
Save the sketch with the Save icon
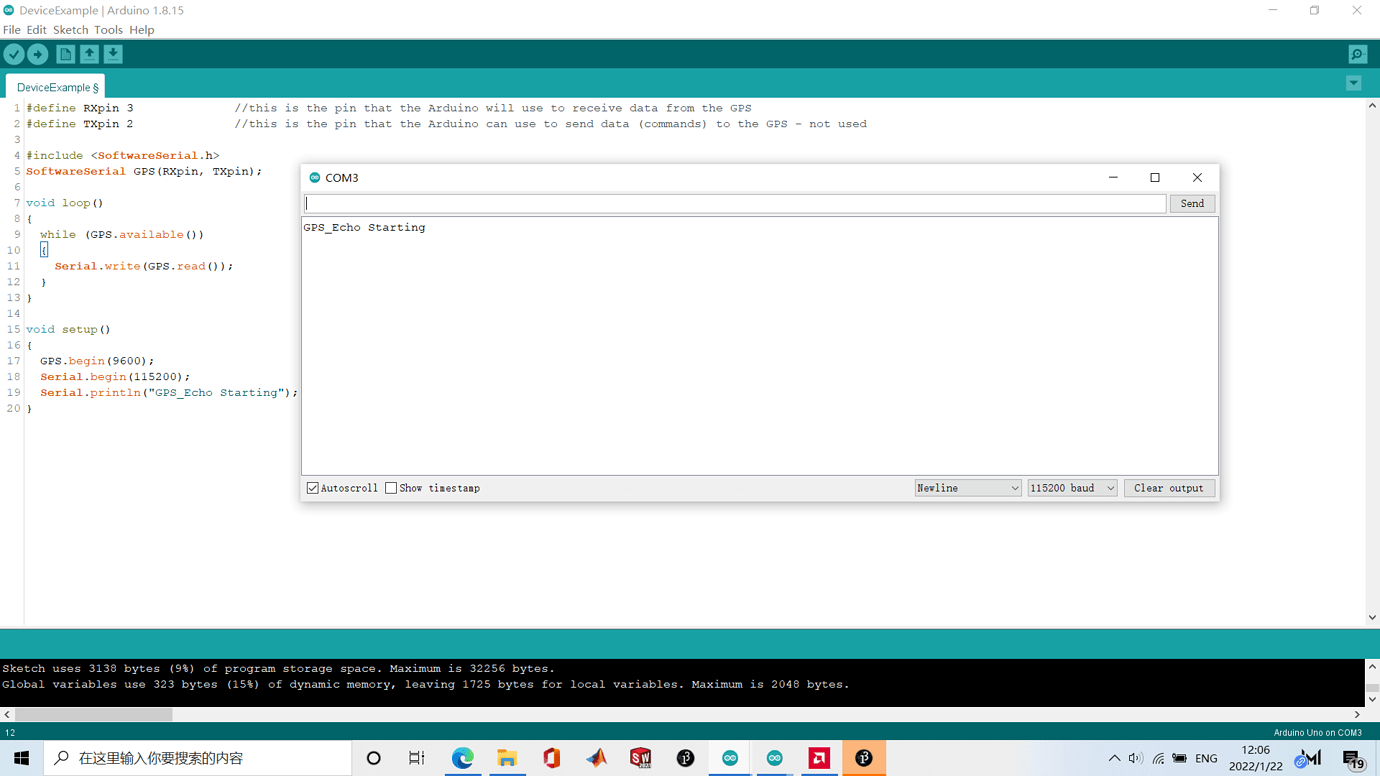tap(112, 54)
